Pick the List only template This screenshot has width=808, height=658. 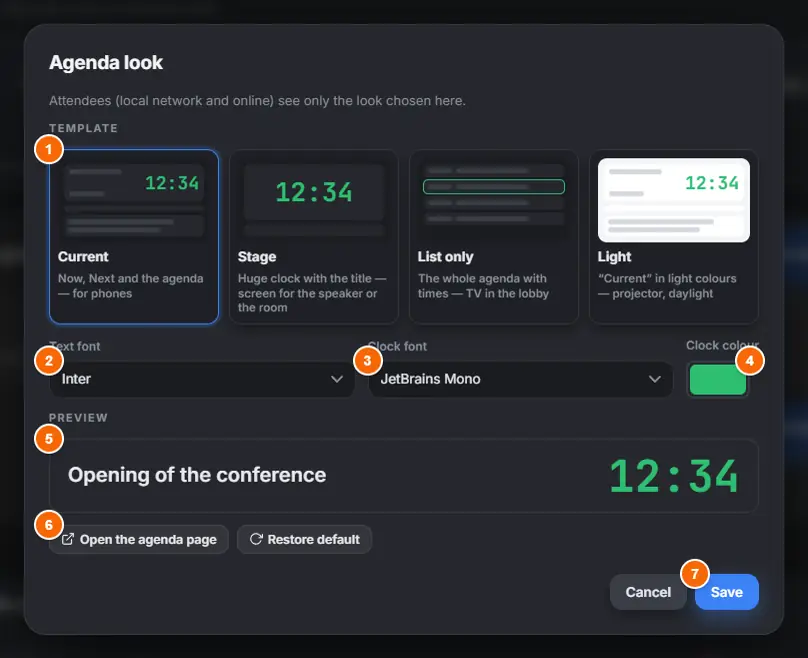(494, 237)
